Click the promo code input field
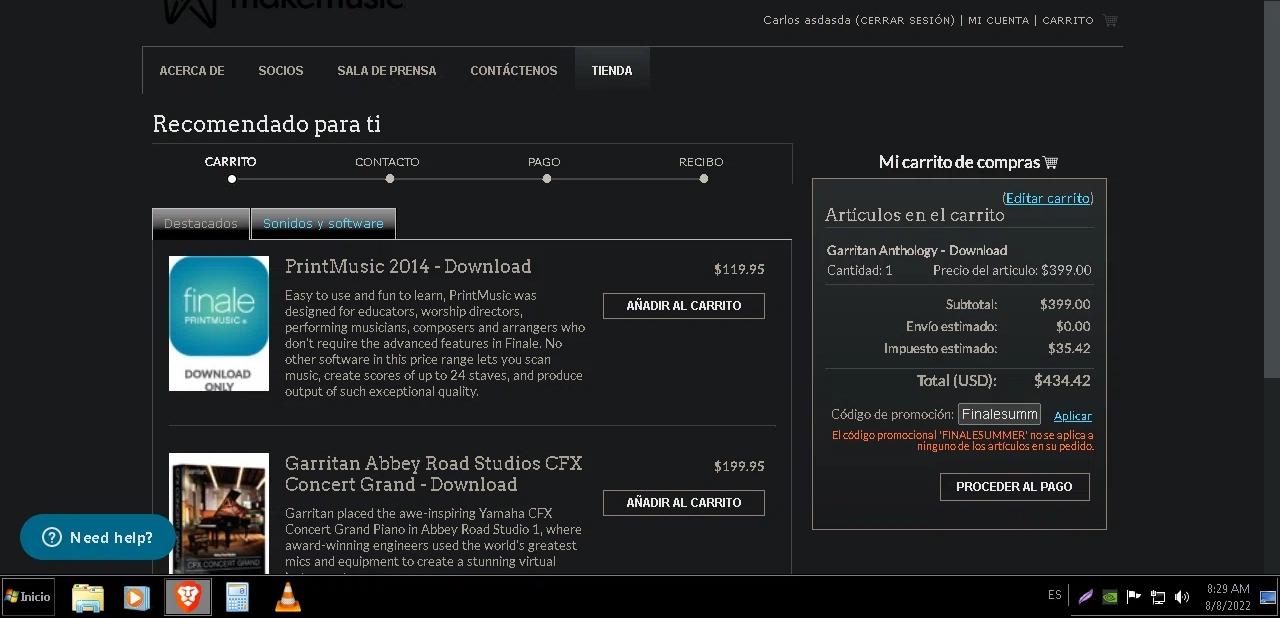Screen dimensions: 1280x618 point(999,414)
